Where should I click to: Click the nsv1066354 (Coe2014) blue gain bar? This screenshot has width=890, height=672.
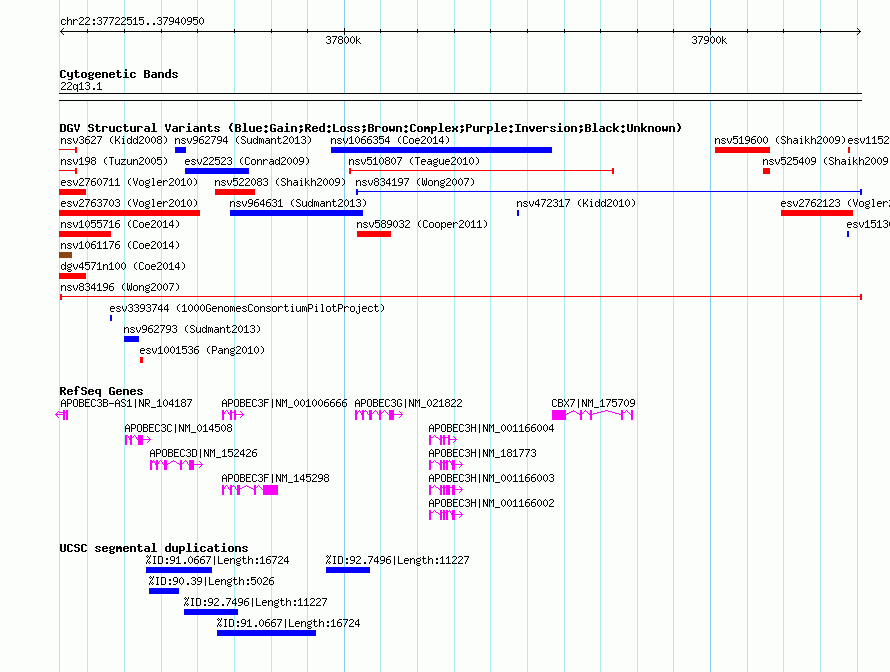click(x=441, y=150)
